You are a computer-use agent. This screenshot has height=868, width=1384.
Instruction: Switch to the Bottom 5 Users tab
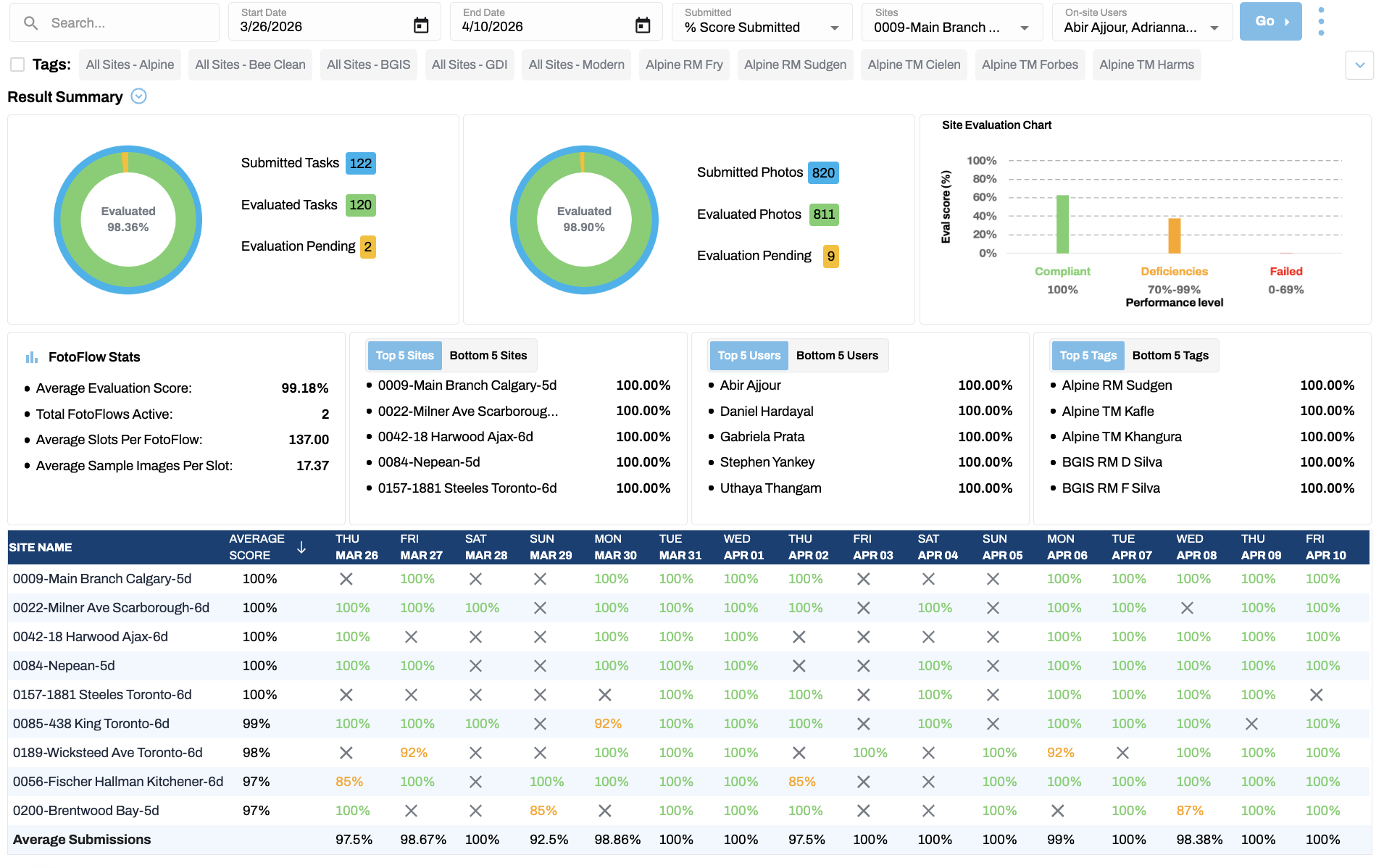[837, 355]
